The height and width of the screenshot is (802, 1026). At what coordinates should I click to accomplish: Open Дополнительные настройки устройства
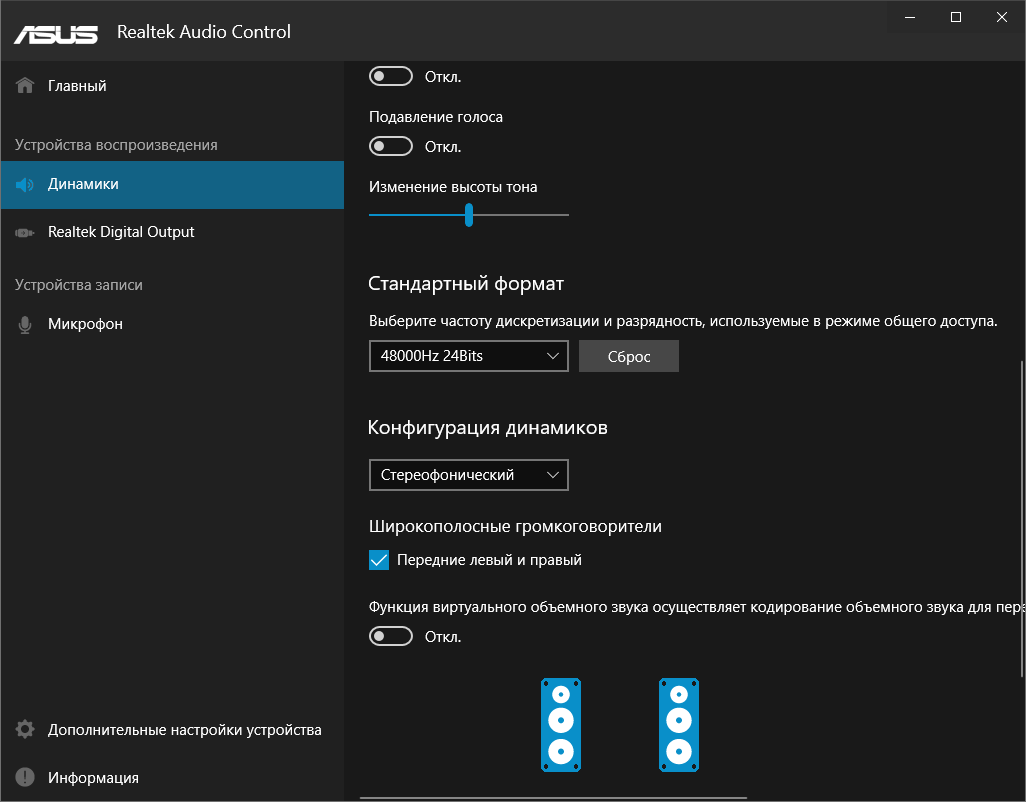(x=184, y=730)
